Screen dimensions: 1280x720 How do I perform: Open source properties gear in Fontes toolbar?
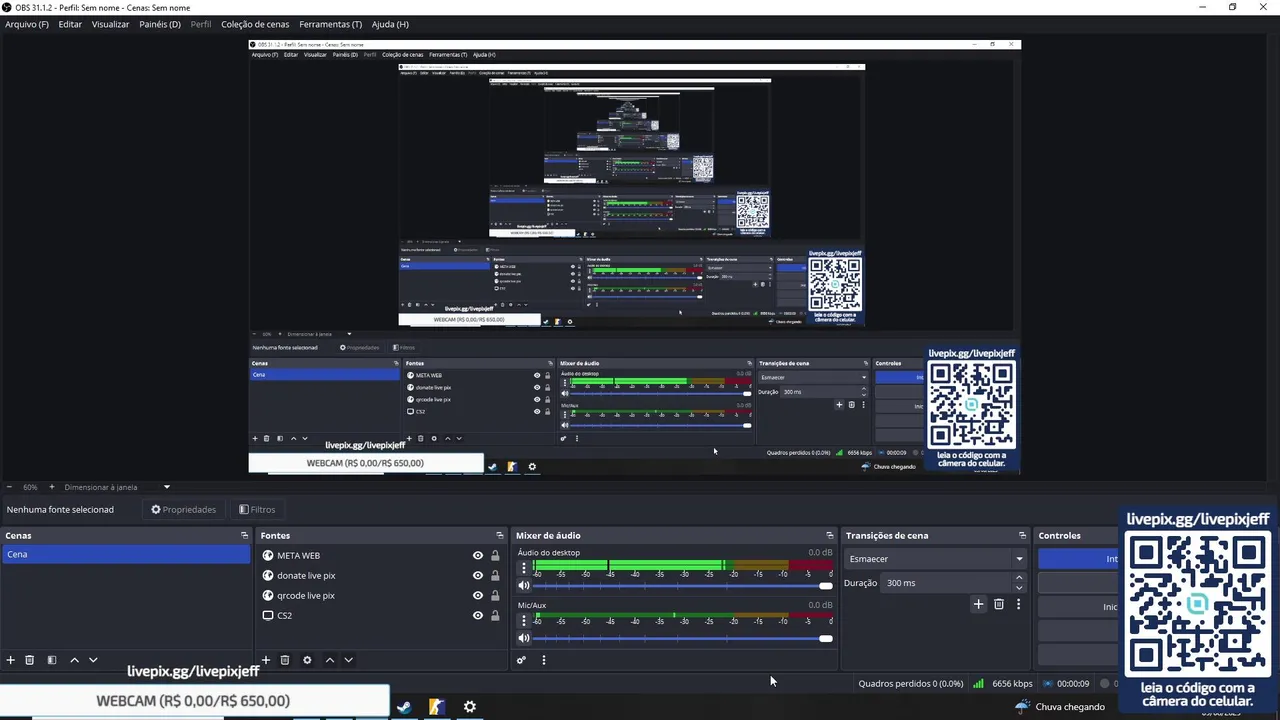pos(307,660)
